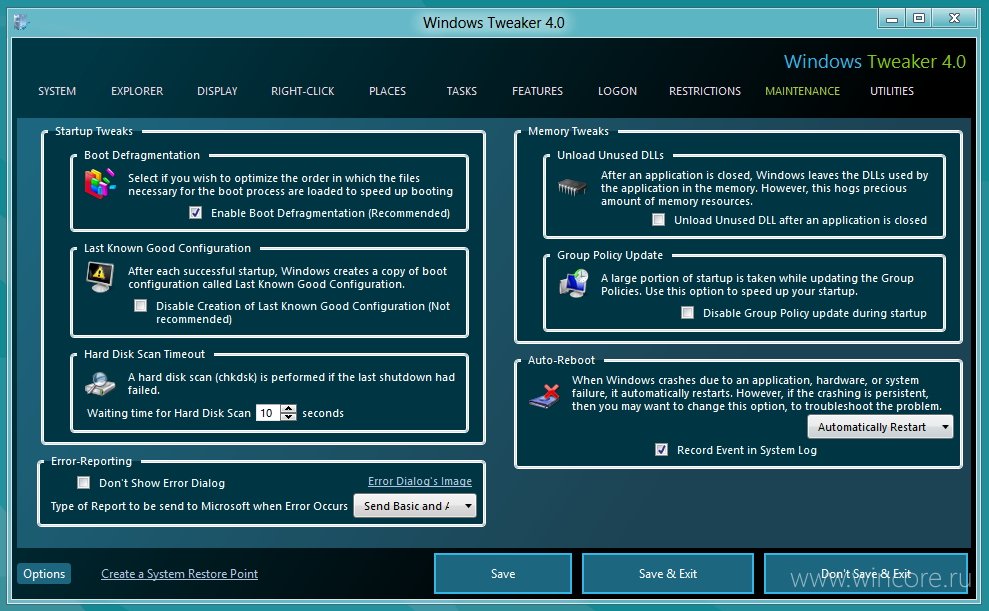Click the Hard Disk Scan seconds field
The height and width of the screenshot is (611, 989).
(268, 413)
